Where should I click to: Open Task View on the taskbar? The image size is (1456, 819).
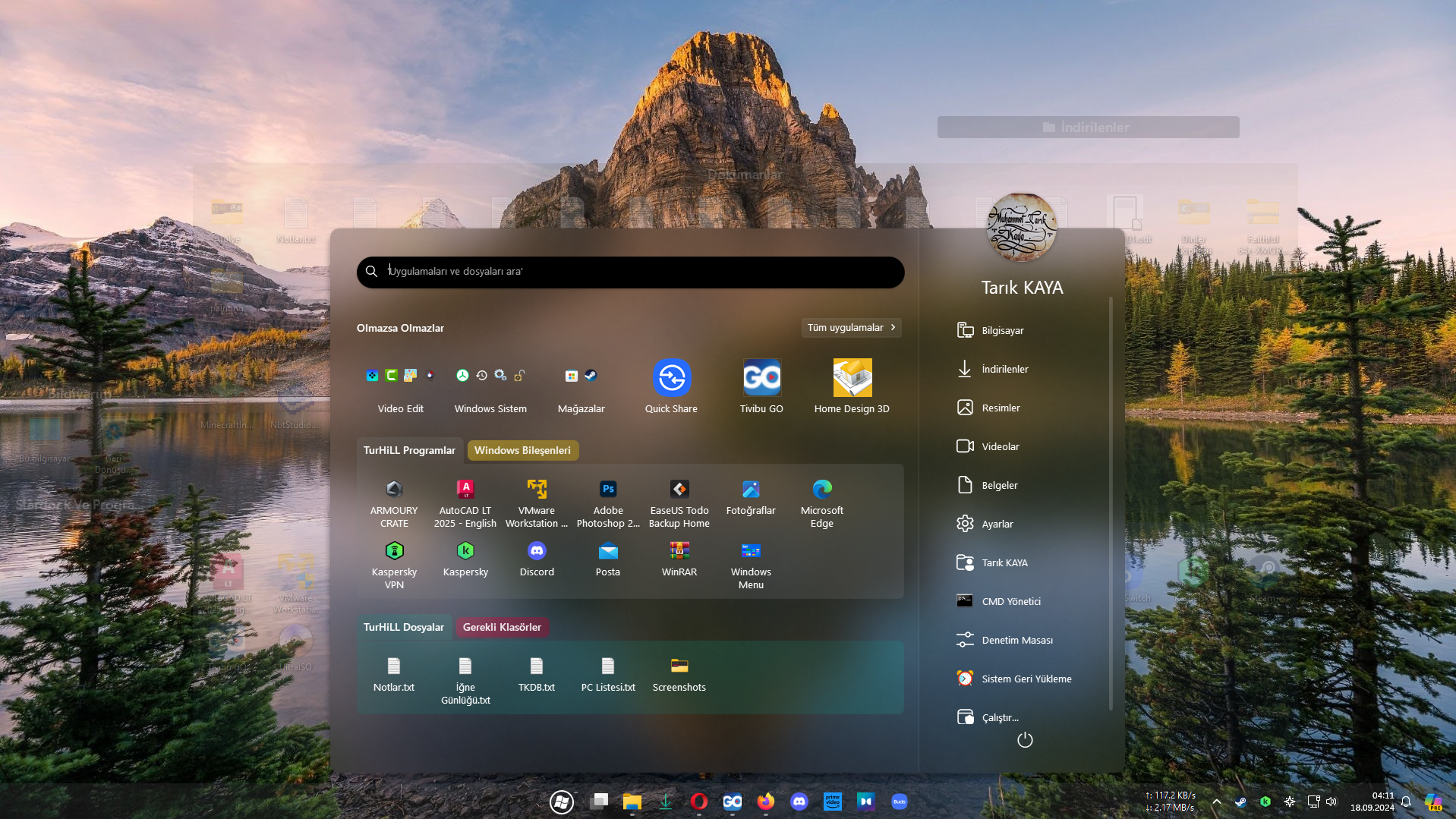(x=600, y=802)
